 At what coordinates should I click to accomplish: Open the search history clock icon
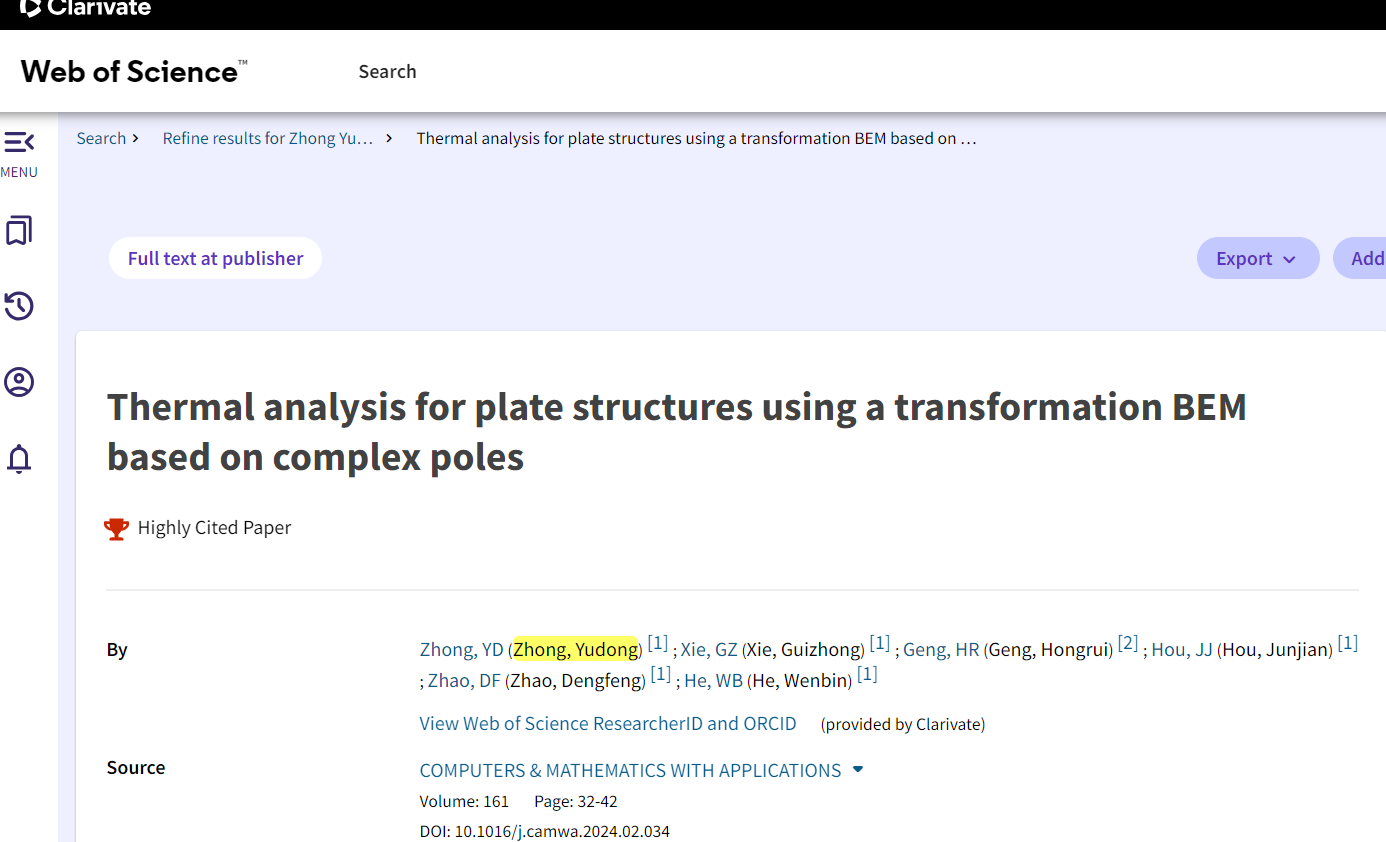19,306
